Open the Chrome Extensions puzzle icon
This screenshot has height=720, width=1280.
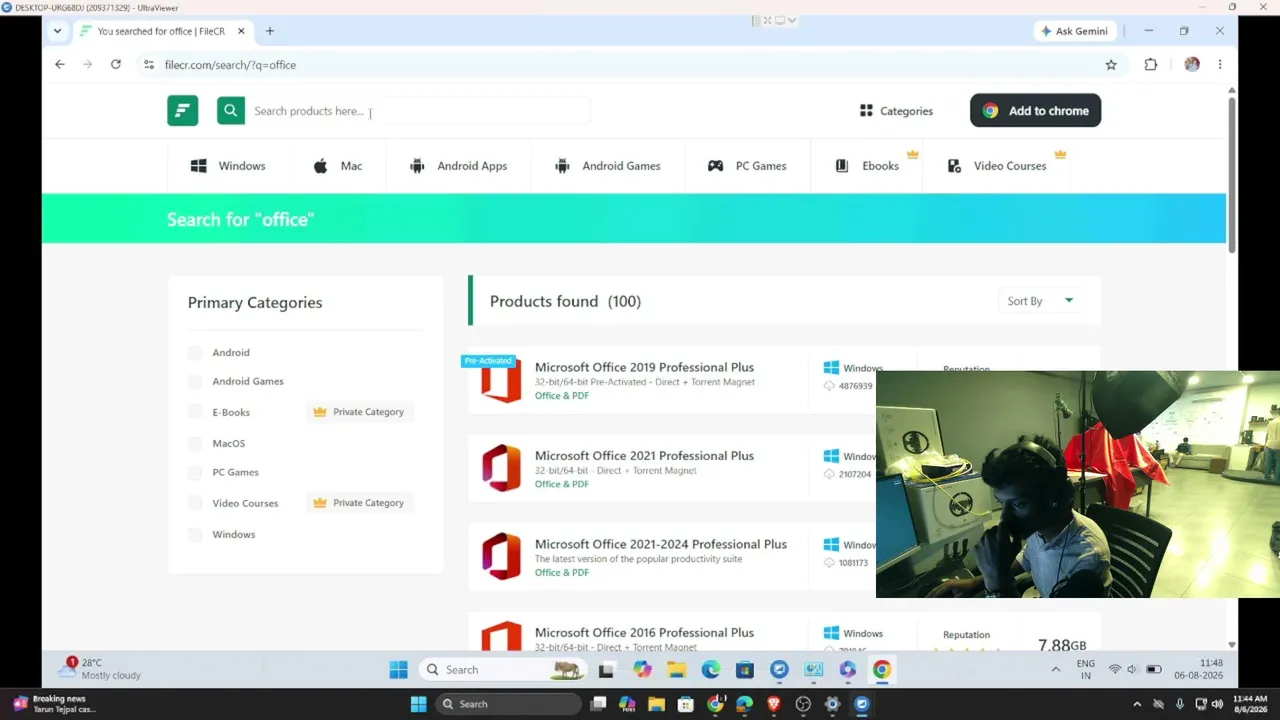click(x=1151, y=65)
